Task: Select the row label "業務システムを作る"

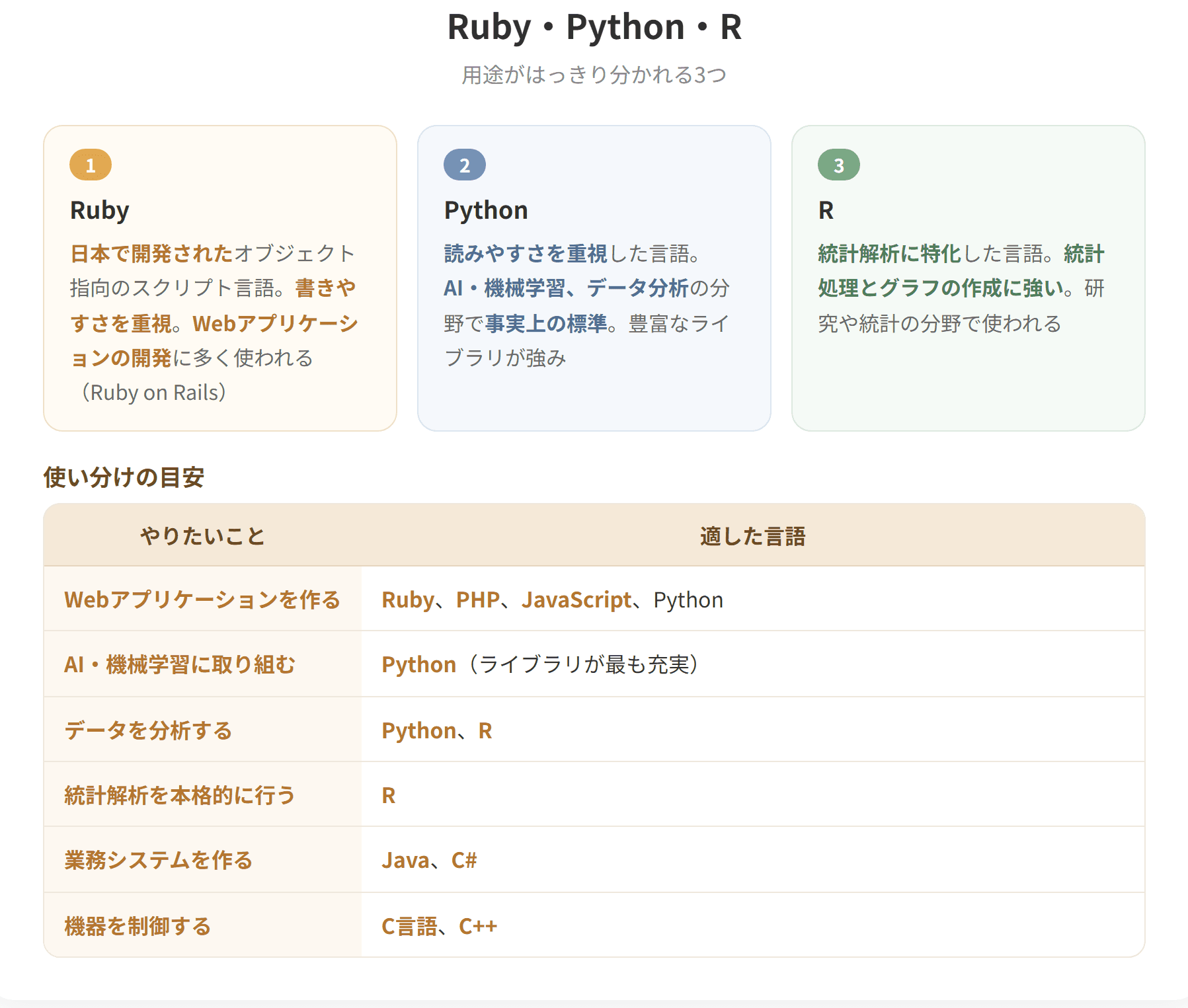Action: (x=159, y=860)
